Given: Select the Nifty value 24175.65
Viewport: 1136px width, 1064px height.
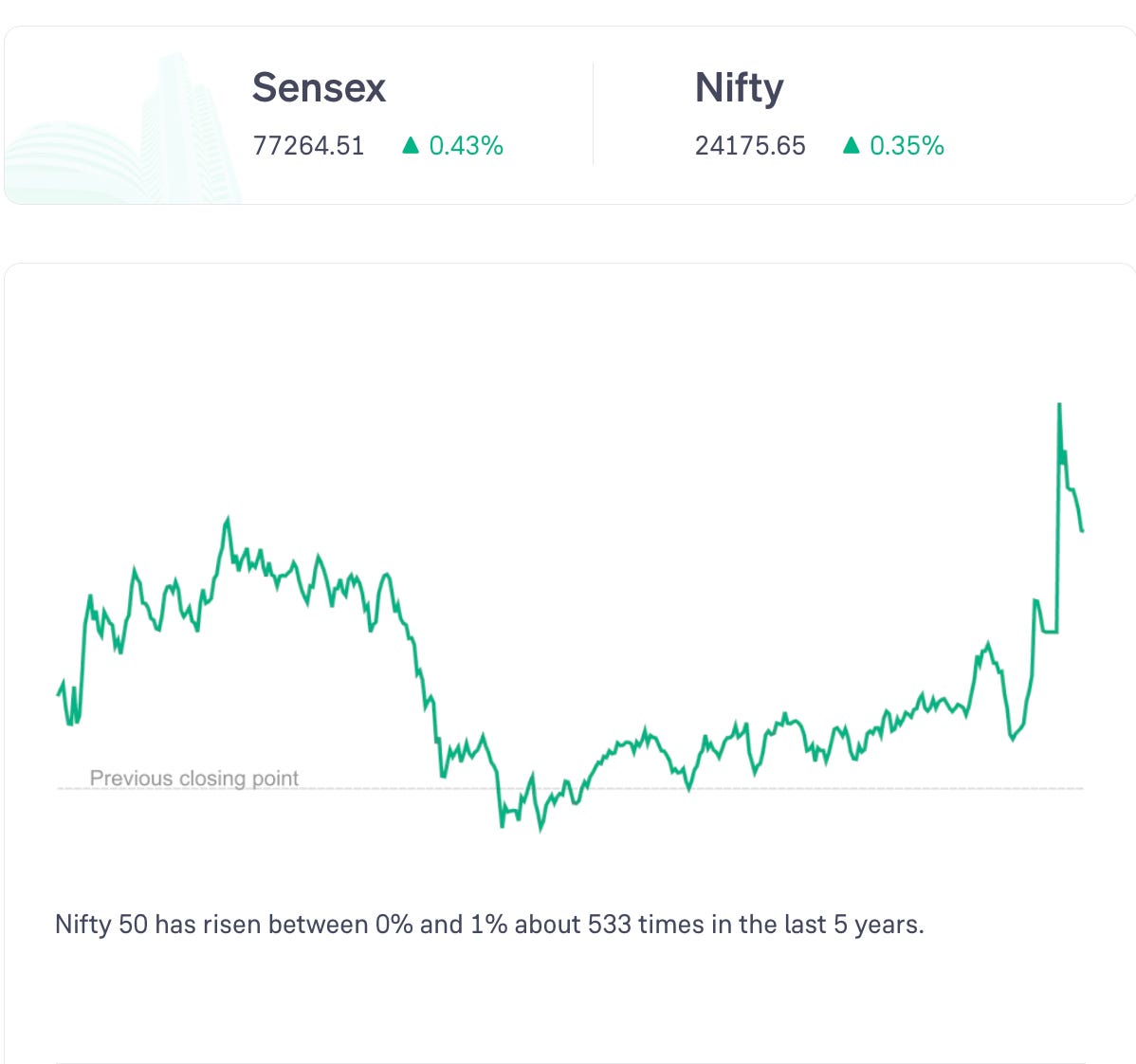Looking at the screenshot, I should (750, 146).
